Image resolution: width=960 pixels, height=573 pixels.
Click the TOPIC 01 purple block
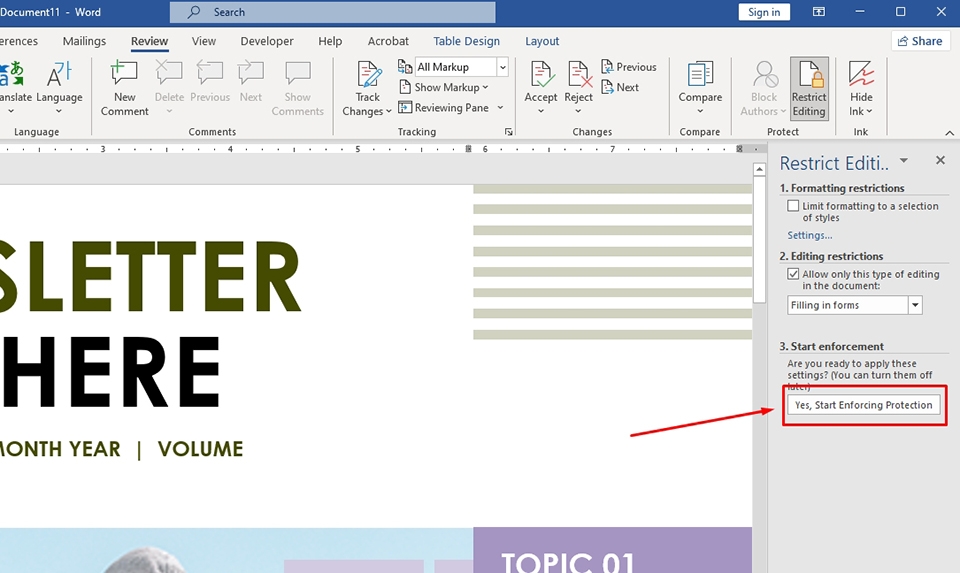tap(612, 550)
